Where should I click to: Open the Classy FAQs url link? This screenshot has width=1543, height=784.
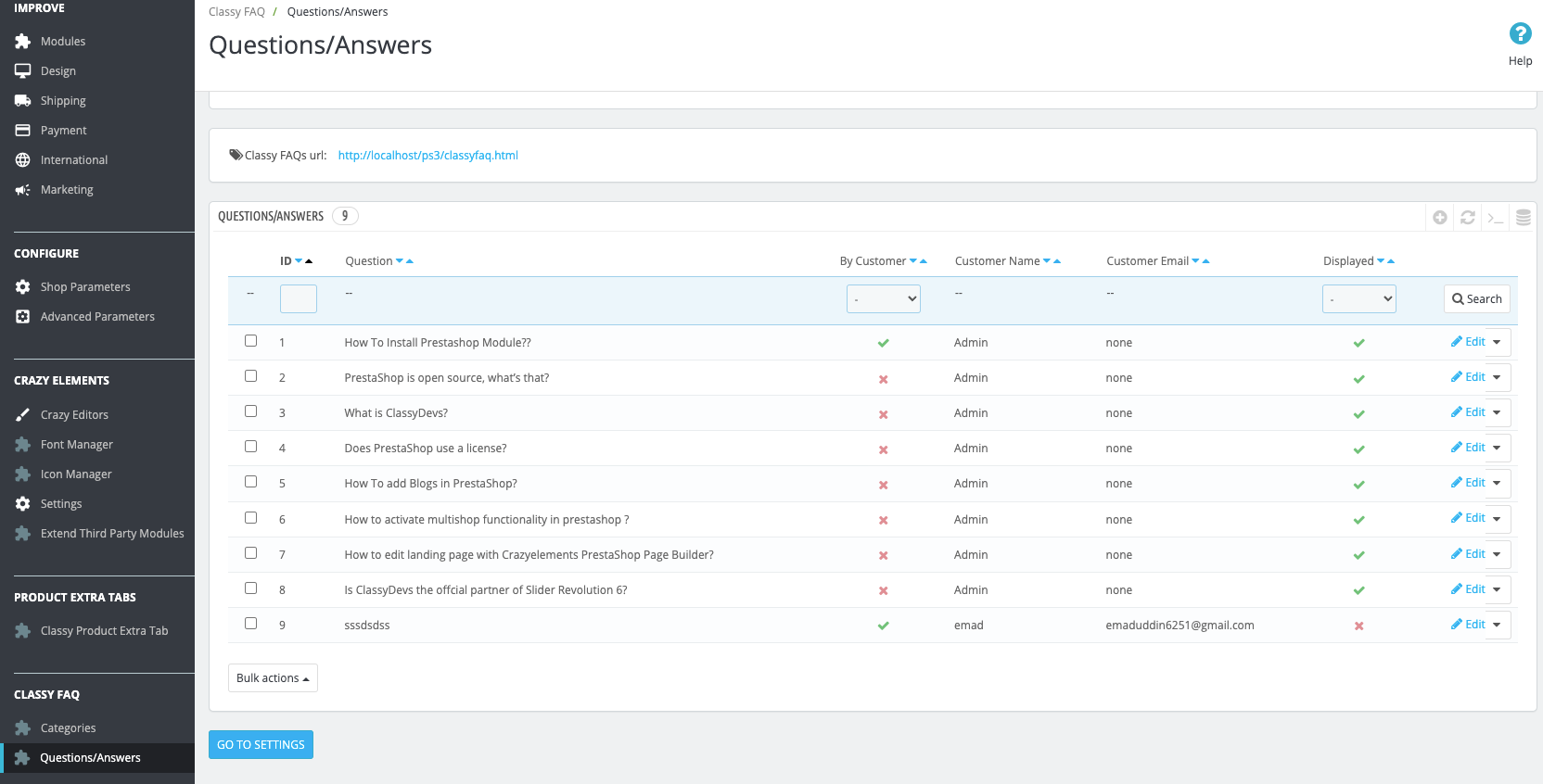coord(427,156)
